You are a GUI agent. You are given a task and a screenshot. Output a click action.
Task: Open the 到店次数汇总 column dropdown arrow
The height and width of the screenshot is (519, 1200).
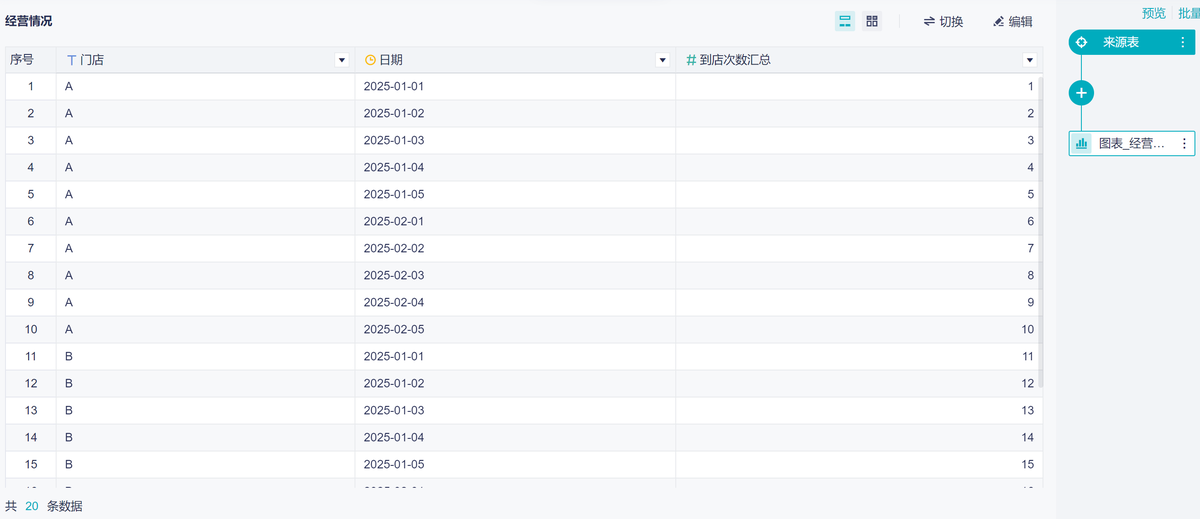click(1030, 61)
